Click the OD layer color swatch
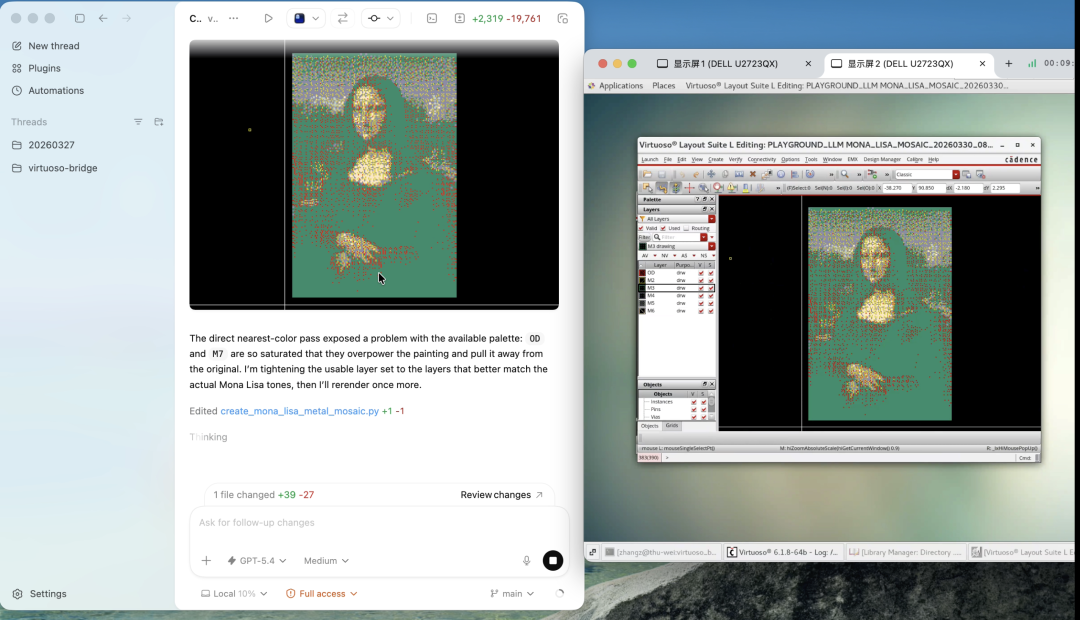 [x=643, y=273]
